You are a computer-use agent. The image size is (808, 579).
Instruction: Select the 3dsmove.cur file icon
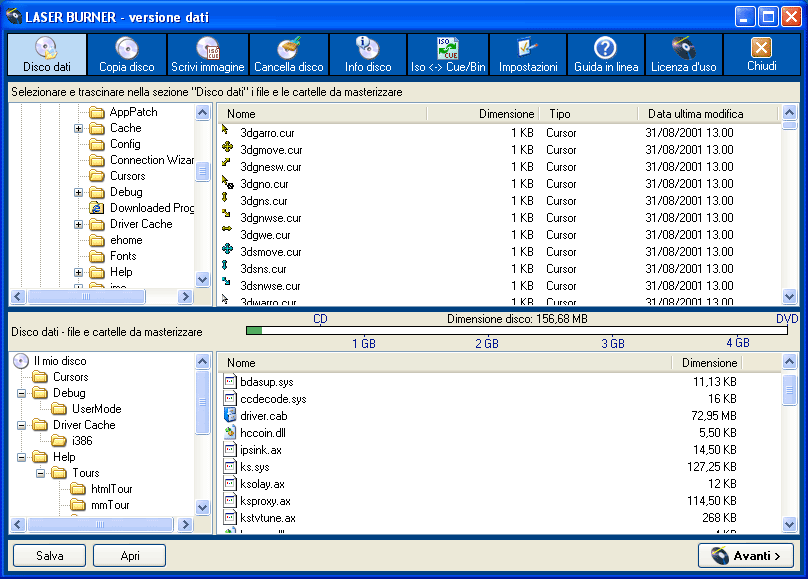(x=227, y=249)
